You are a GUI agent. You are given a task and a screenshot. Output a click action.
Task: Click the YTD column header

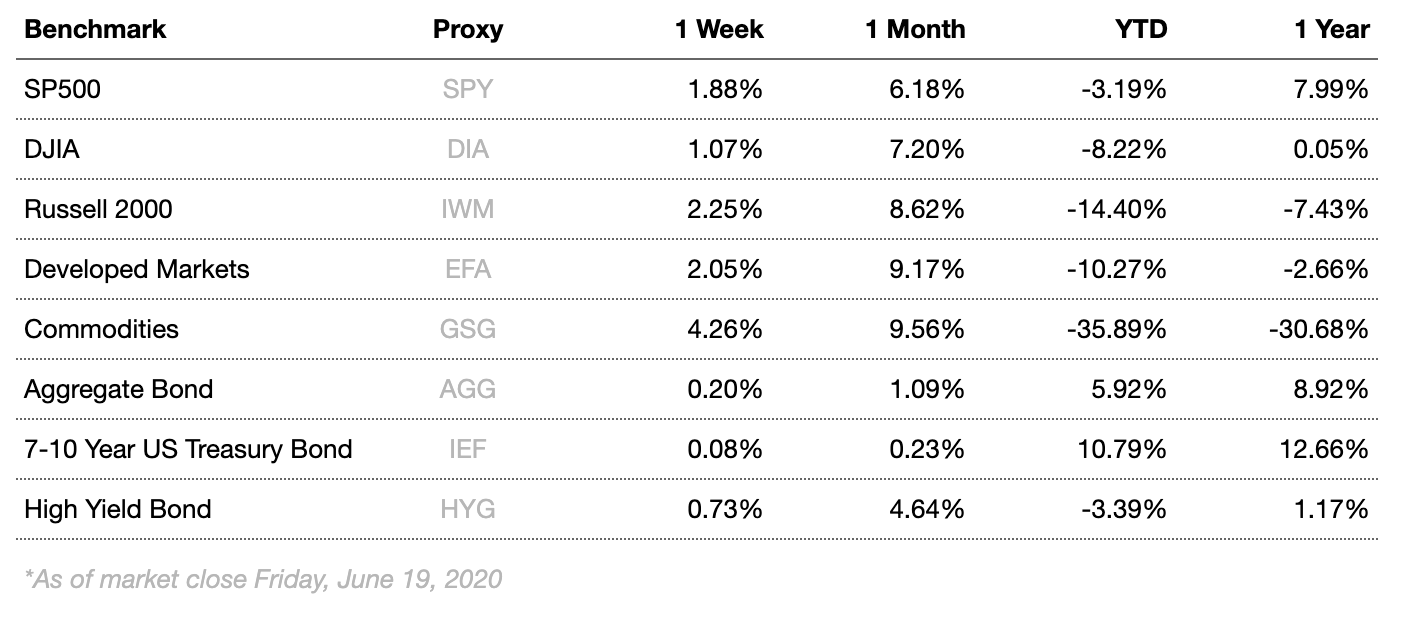tap(1141, 29)
